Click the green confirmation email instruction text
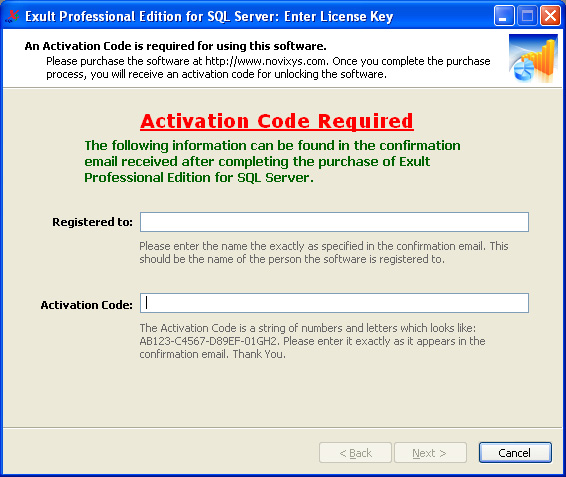The width and height of the screenshot is (566, 477). pyautogui.click(x=272, y=161)
